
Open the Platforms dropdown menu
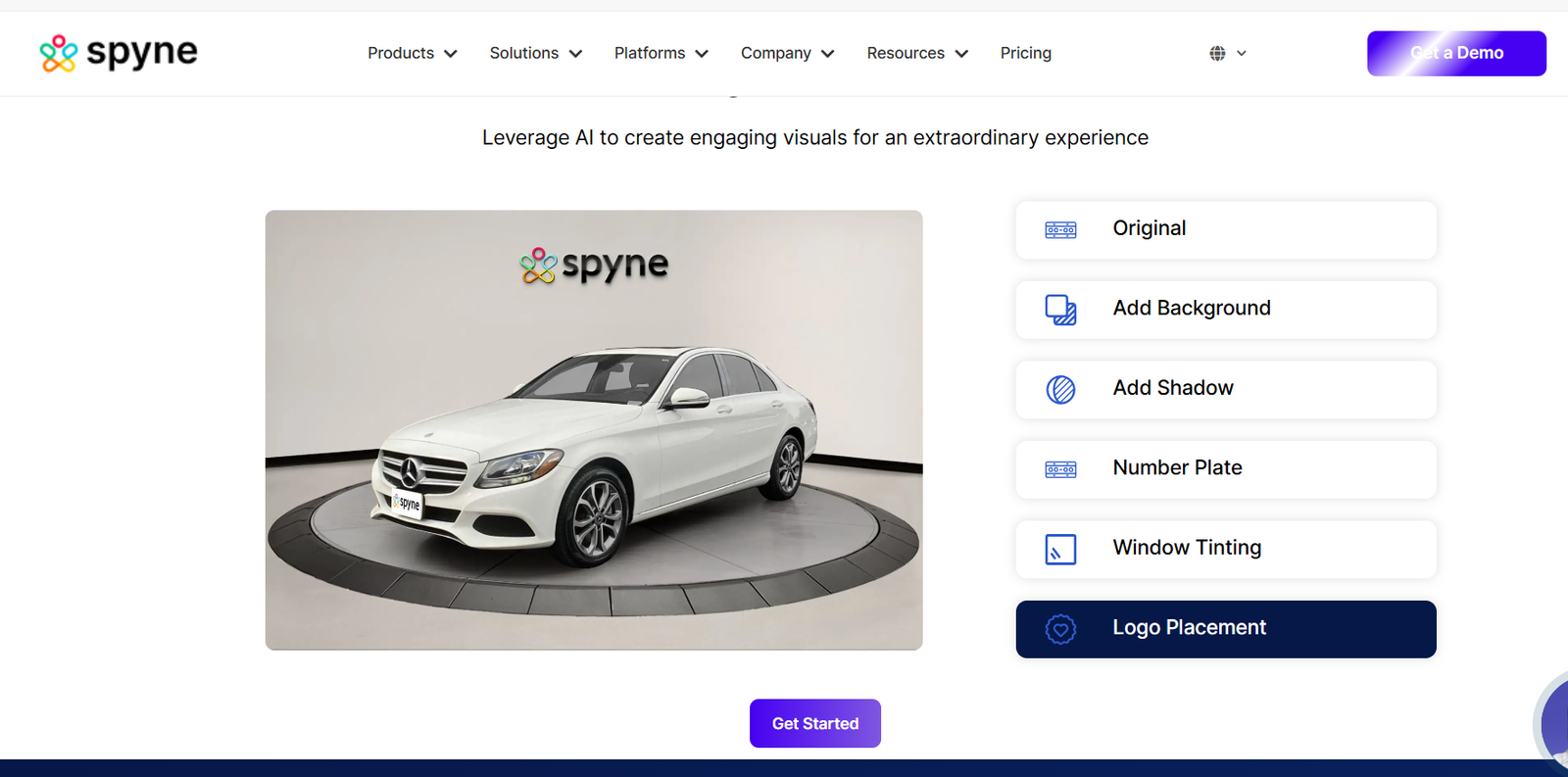coord(661,53)
